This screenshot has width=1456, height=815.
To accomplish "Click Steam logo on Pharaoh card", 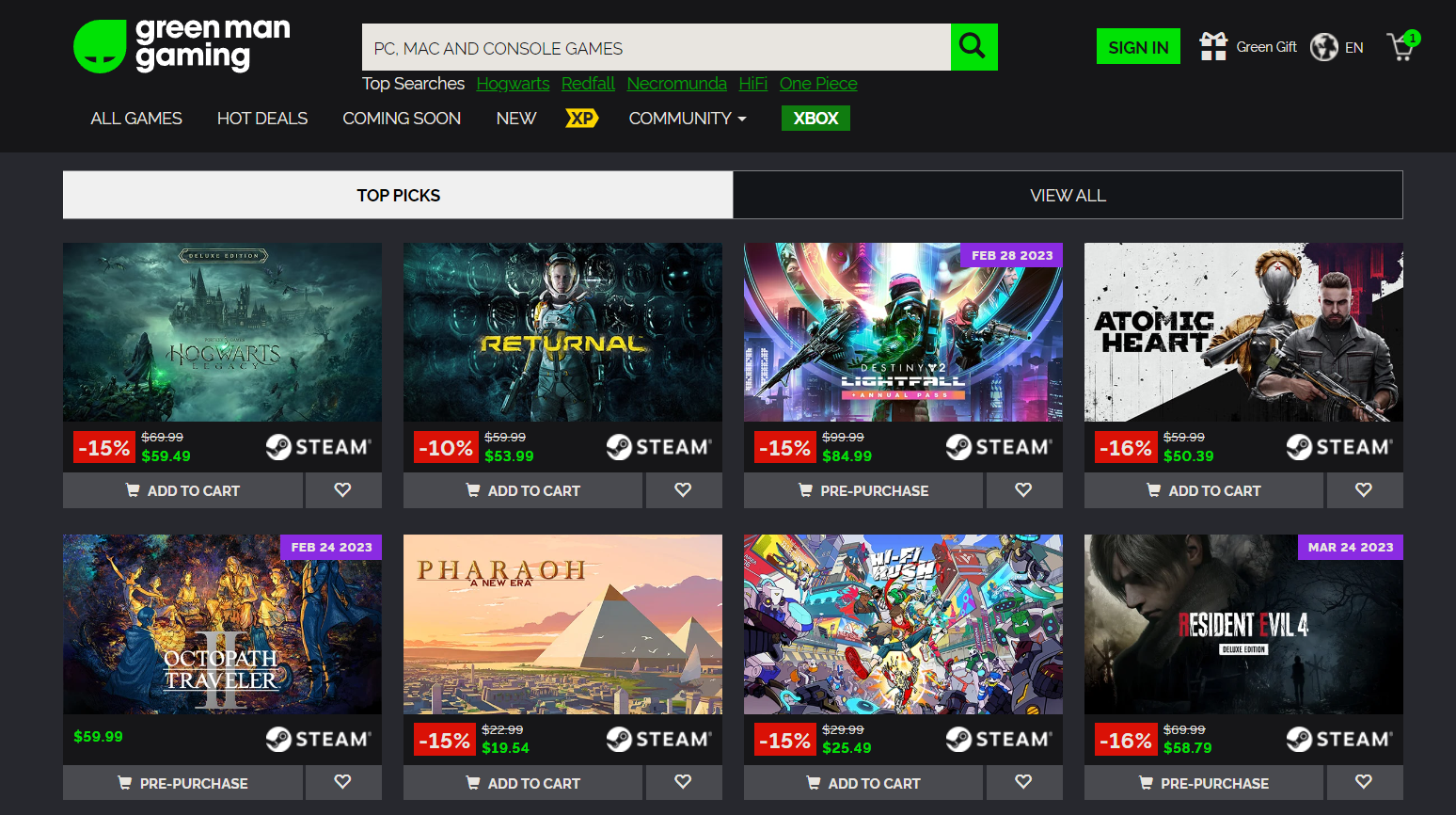I will [x=658, y=740].
